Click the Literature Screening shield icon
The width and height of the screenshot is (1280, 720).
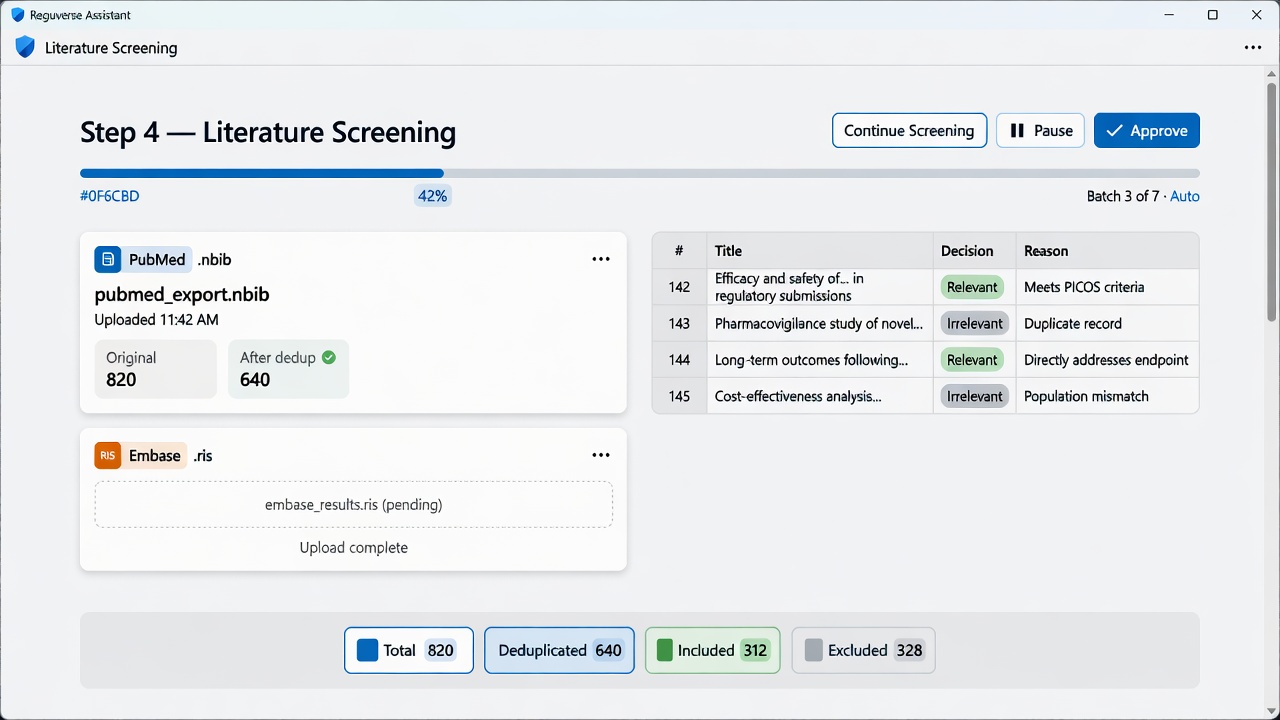click(25, 47)
